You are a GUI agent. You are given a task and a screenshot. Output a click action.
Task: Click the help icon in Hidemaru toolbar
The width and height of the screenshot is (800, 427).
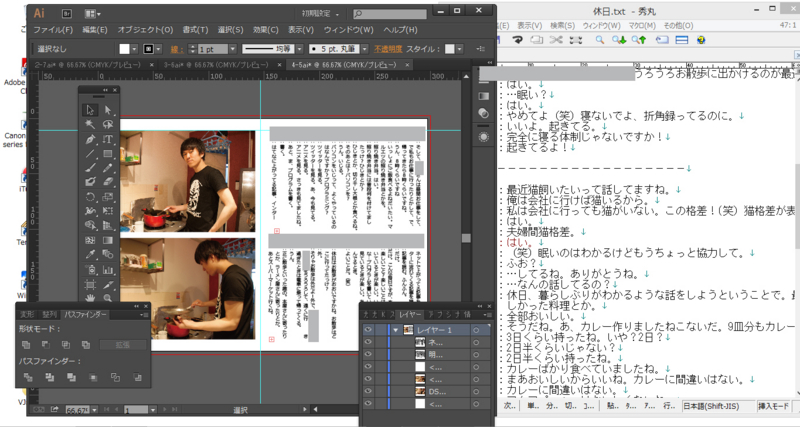pos(701,40)
